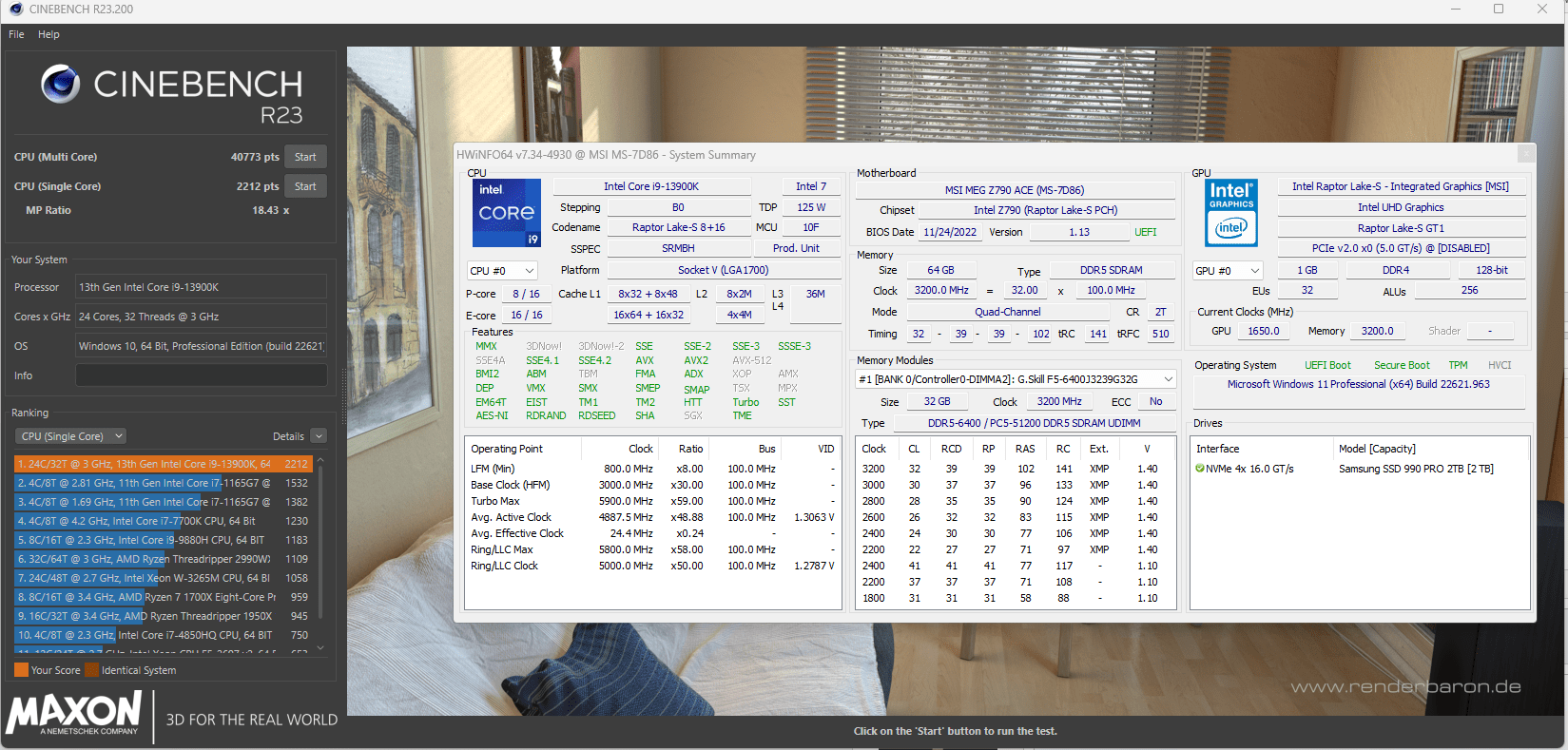Open the CPU (Single Core) ranking dropdown

pyautogui.click(x=70, y=436)
